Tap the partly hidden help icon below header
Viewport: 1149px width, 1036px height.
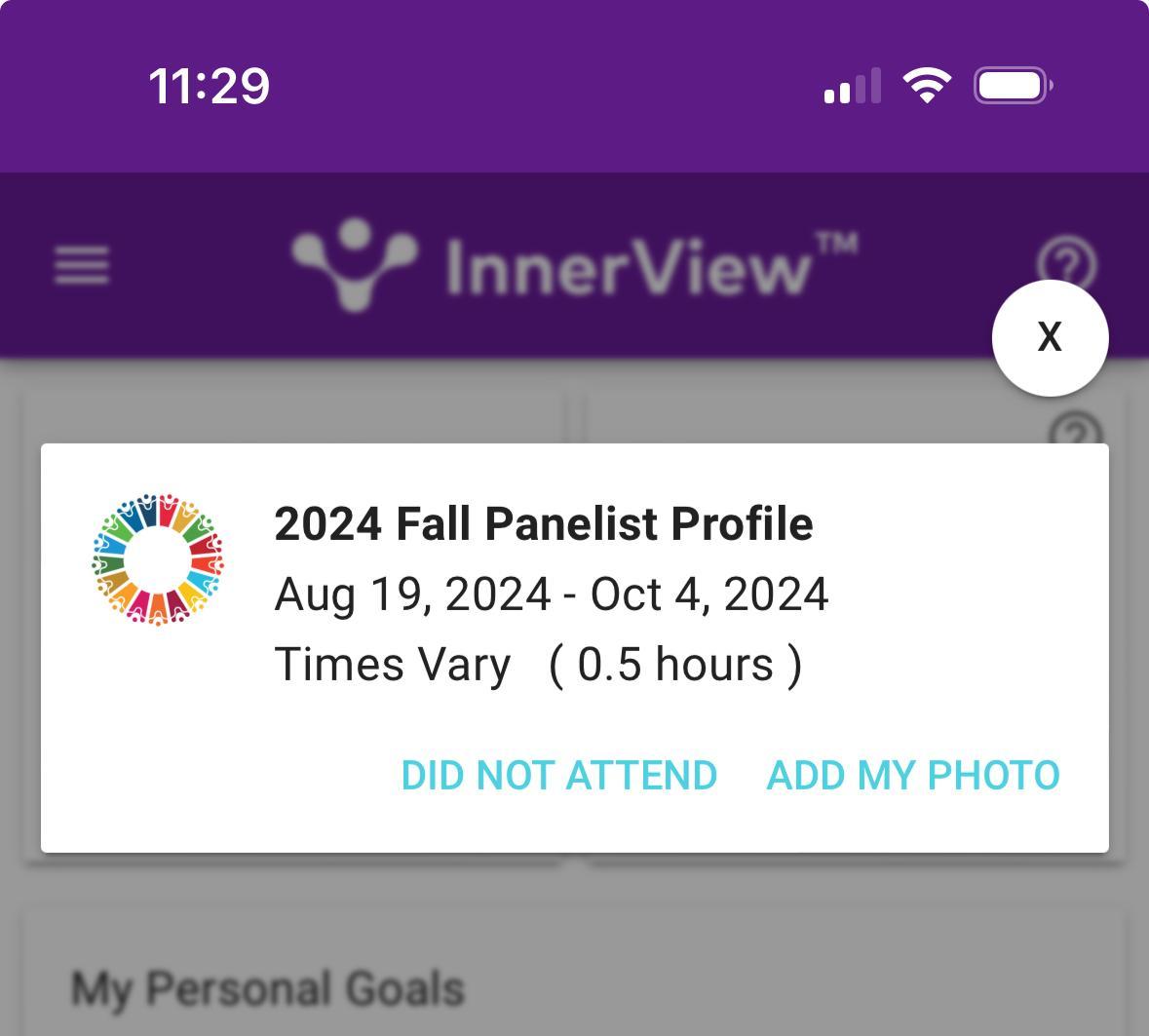[1076, 429]
